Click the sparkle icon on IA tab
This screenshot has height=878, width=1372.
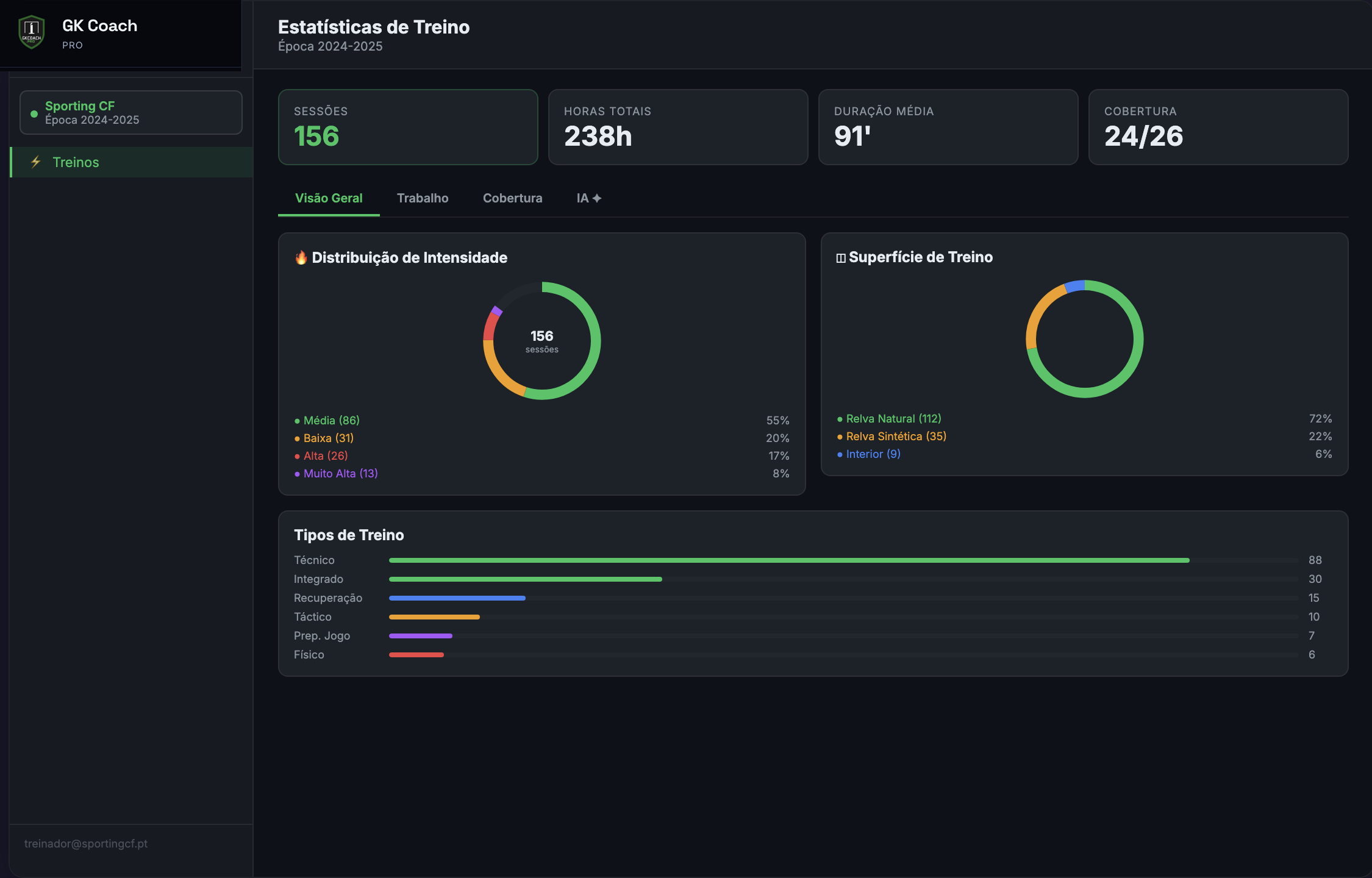[597, 198]
